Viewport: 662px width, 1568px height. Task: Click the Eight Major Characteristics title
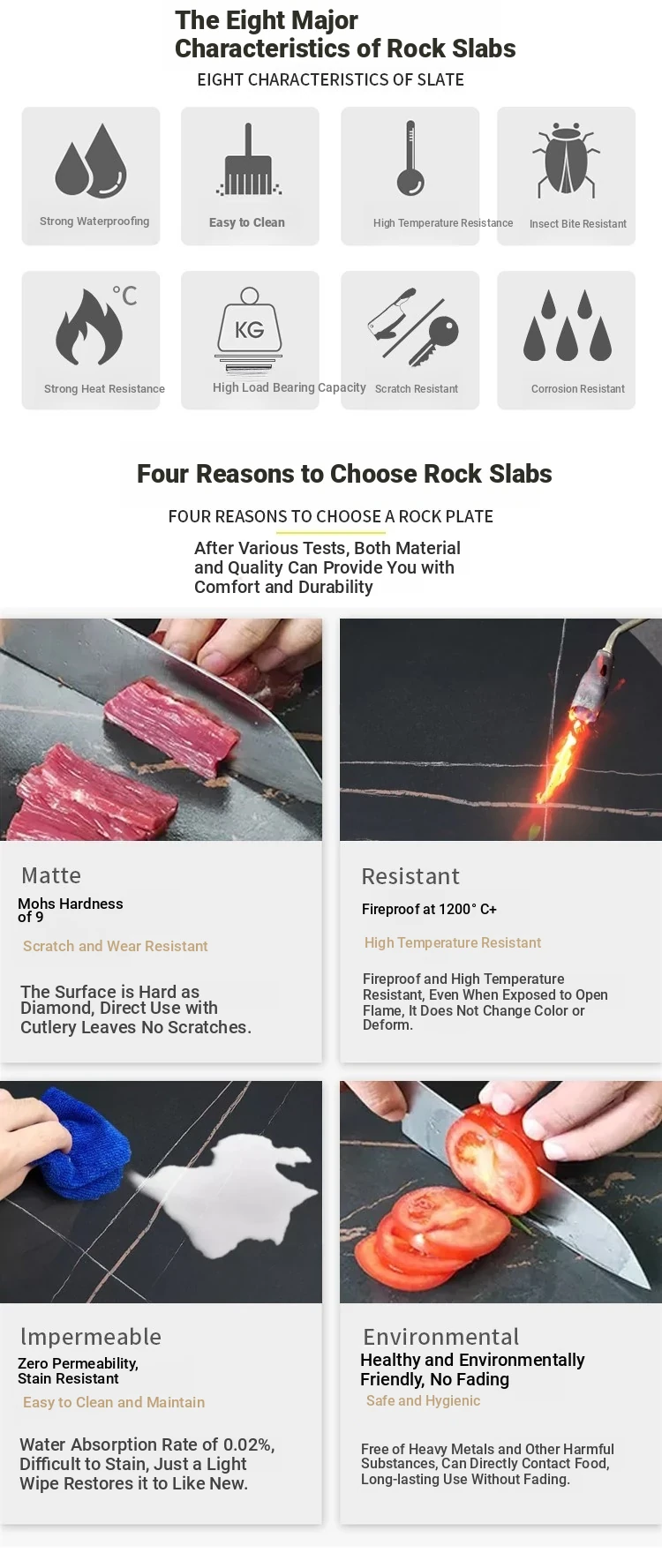[x=345, y=34]
